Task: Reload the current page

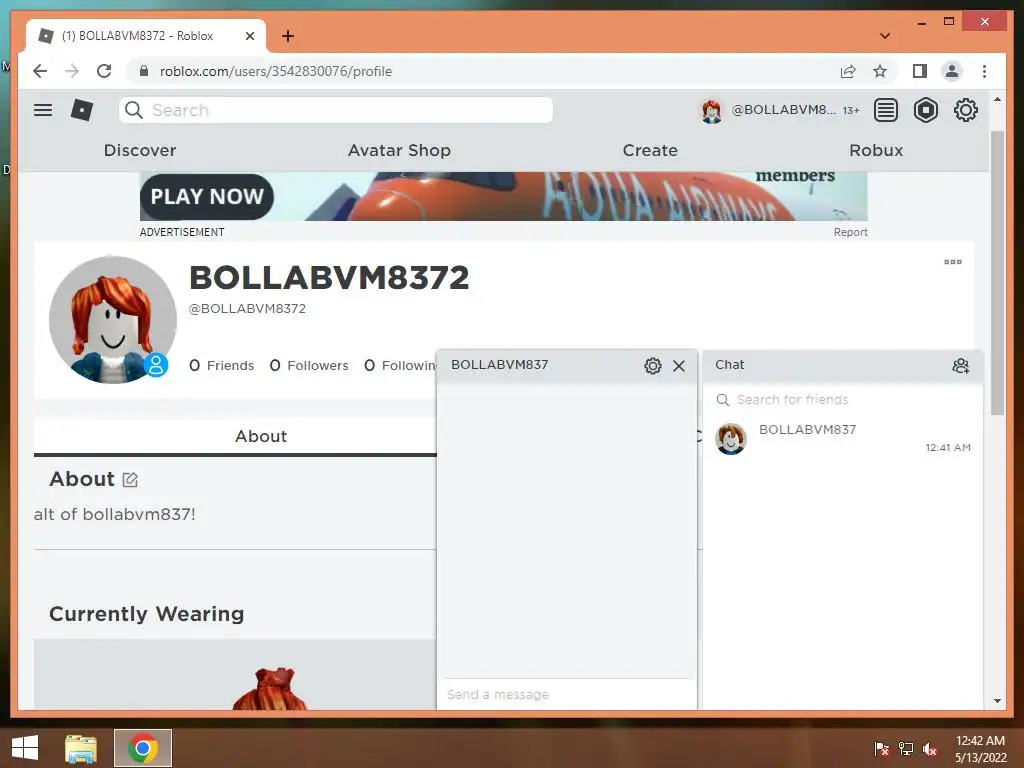Action: 104,71
